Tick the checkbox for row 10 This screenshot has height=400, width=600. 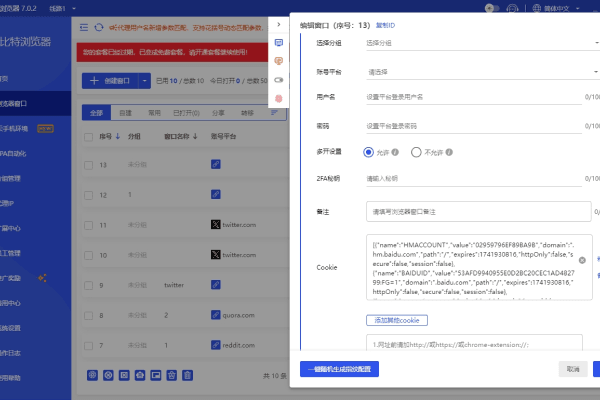(88, 255)
